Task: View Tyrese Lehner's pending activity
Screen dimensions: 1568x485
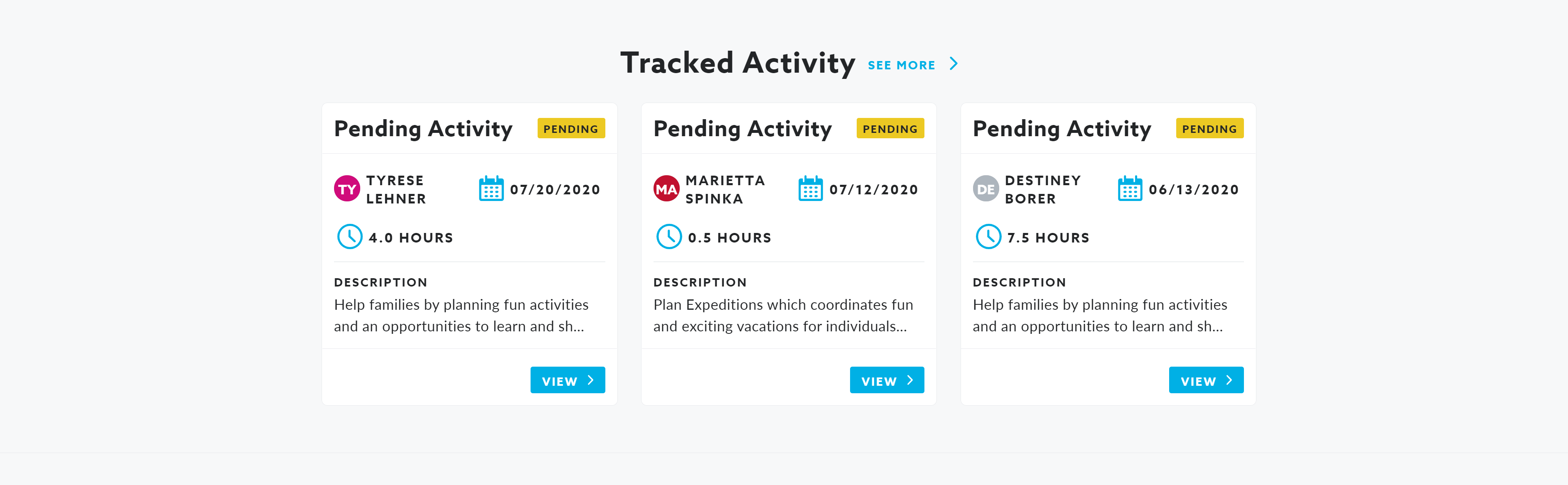Action: [567, 380]
